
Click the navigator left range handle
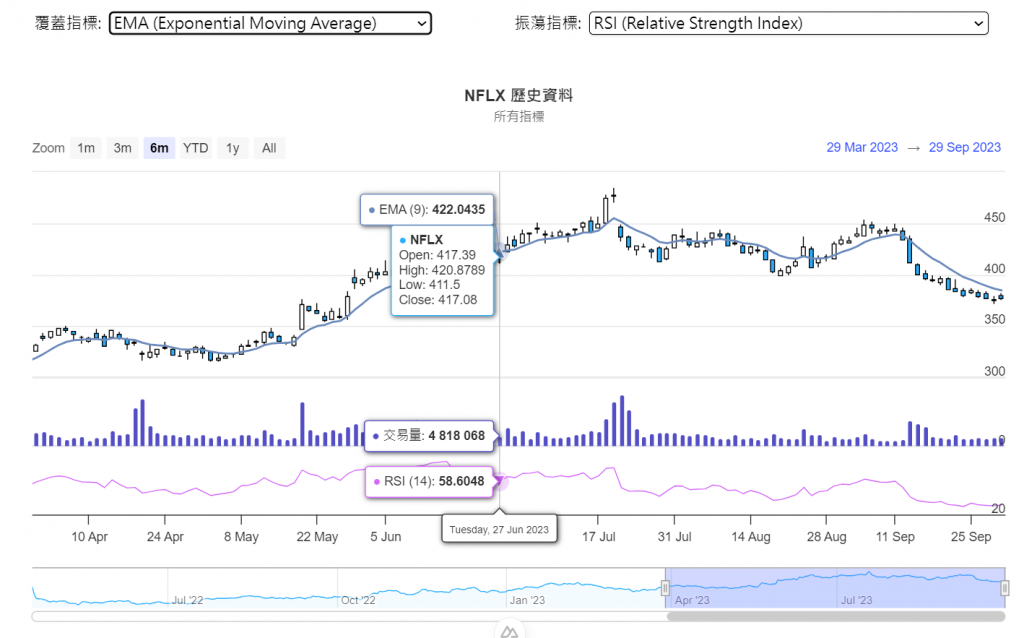(x=665, y=588)
